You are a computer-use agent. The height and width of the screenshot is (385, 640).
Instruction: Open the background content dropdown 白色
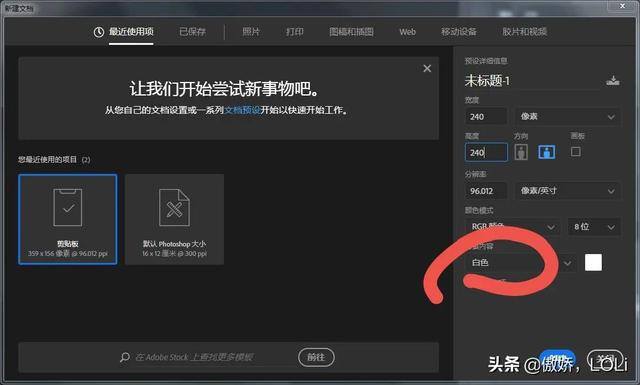tap(521, 263)
